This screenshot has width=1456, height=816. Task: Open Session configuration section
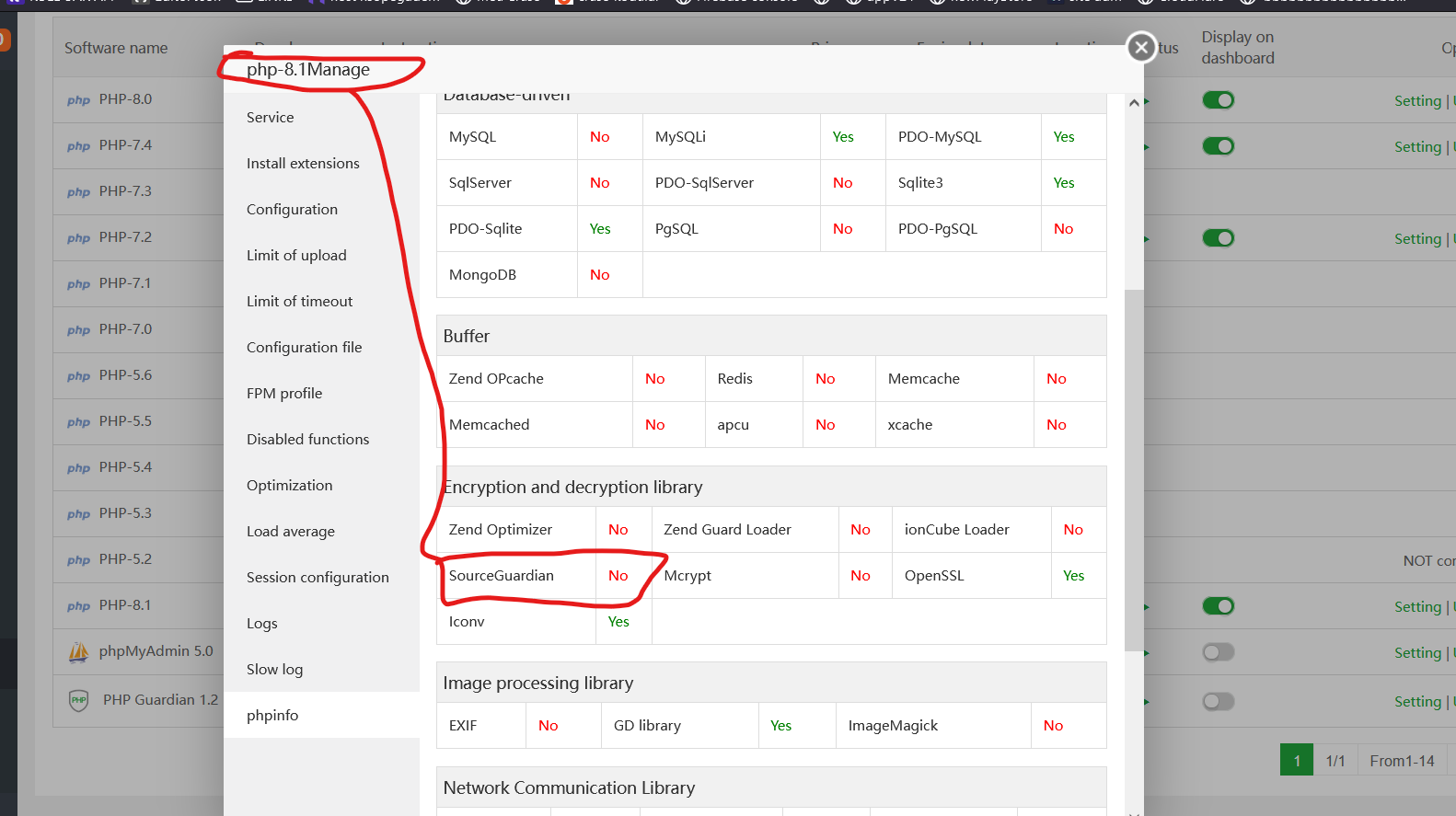pos(321,577)
